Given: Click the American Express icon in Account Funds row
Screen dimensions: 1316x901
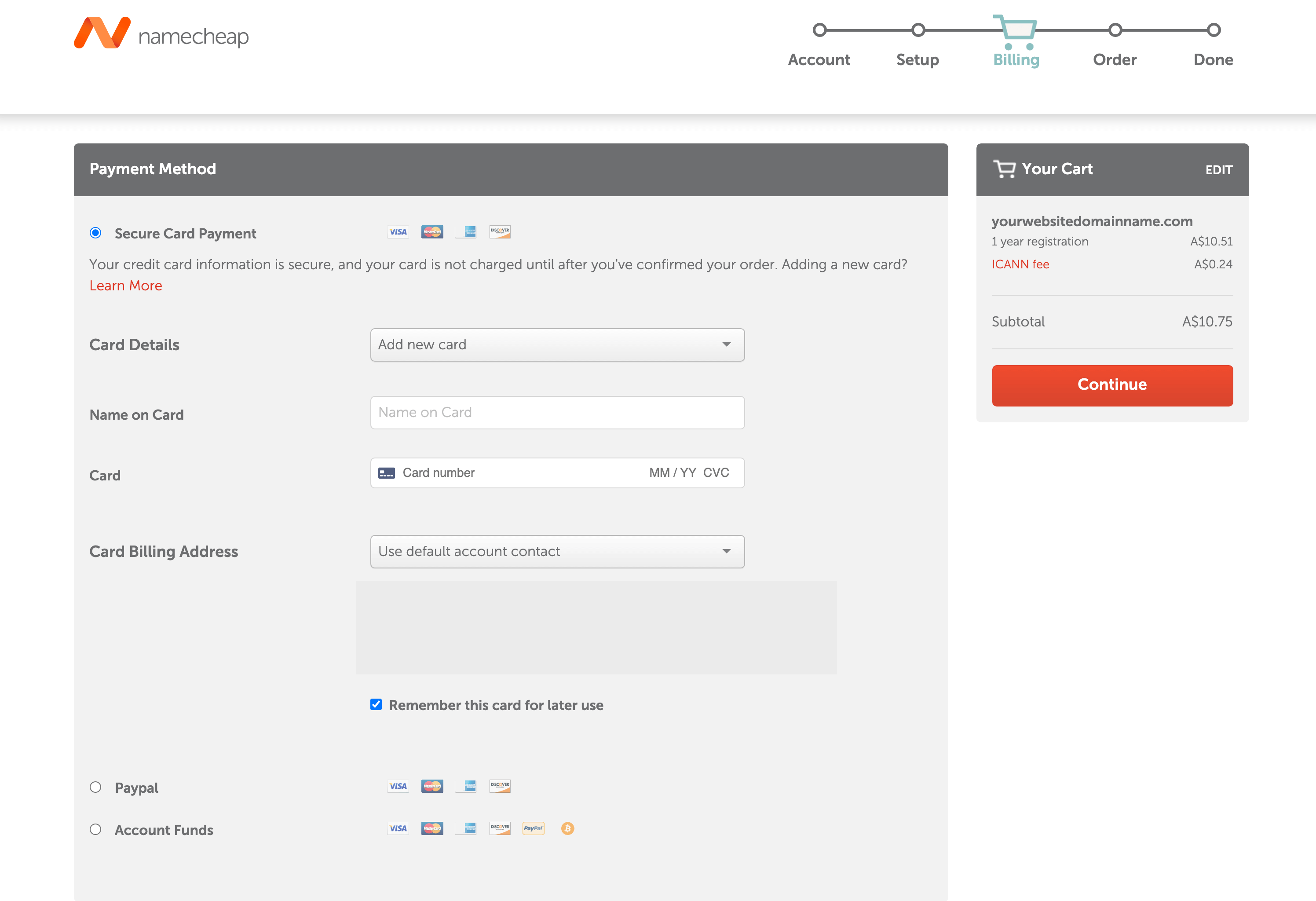Looking at the screenshot, I should [466, 828].
